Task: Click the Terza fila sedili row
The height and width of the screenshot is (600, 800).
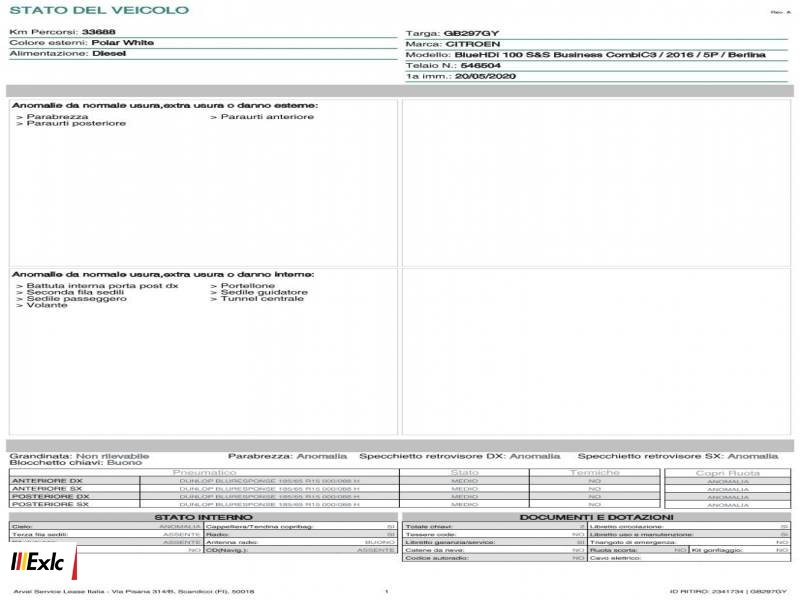Action: tap(106, 535)
